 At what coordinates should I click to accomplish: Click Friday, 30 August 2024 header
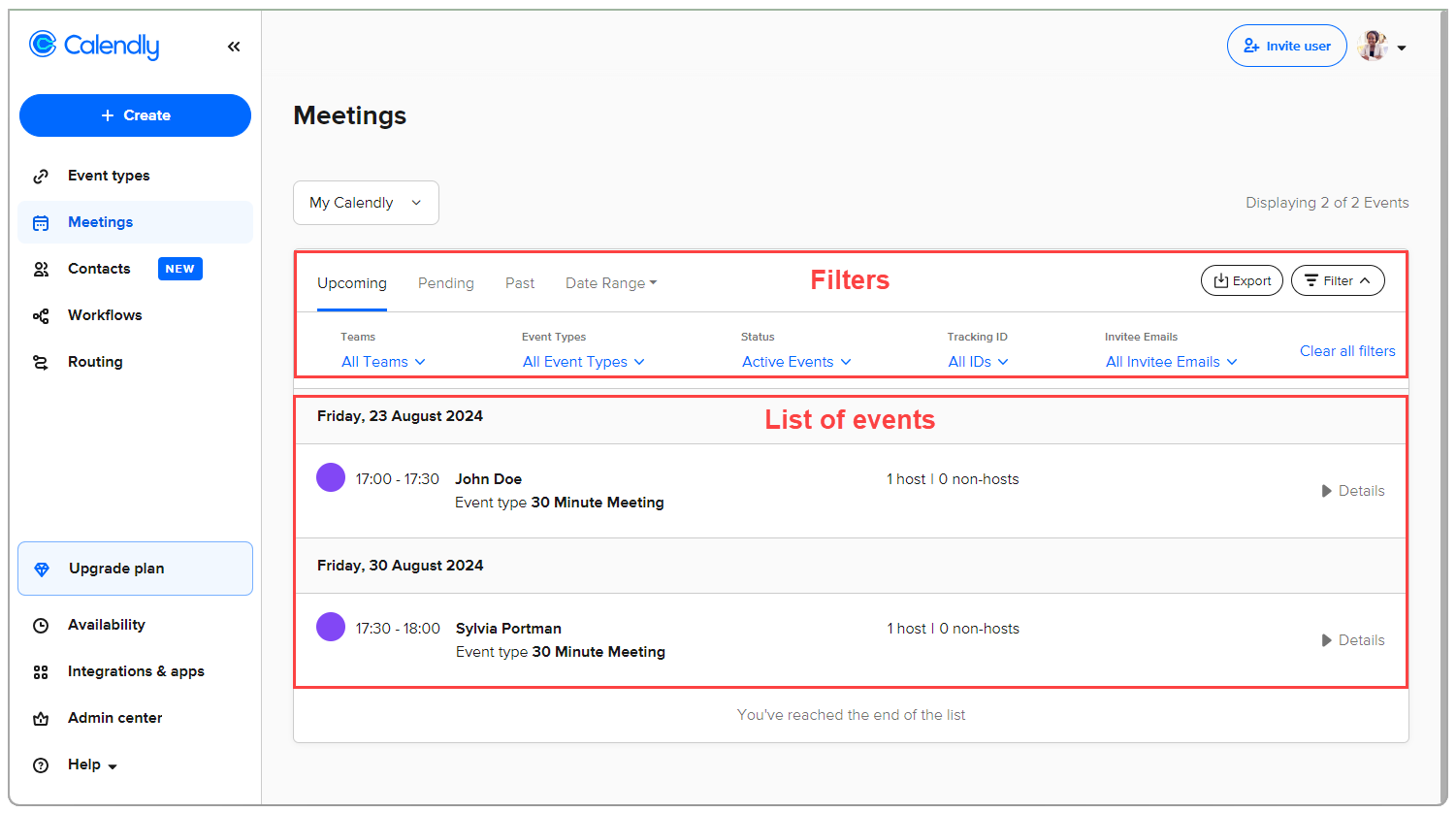tap(400, 566)
